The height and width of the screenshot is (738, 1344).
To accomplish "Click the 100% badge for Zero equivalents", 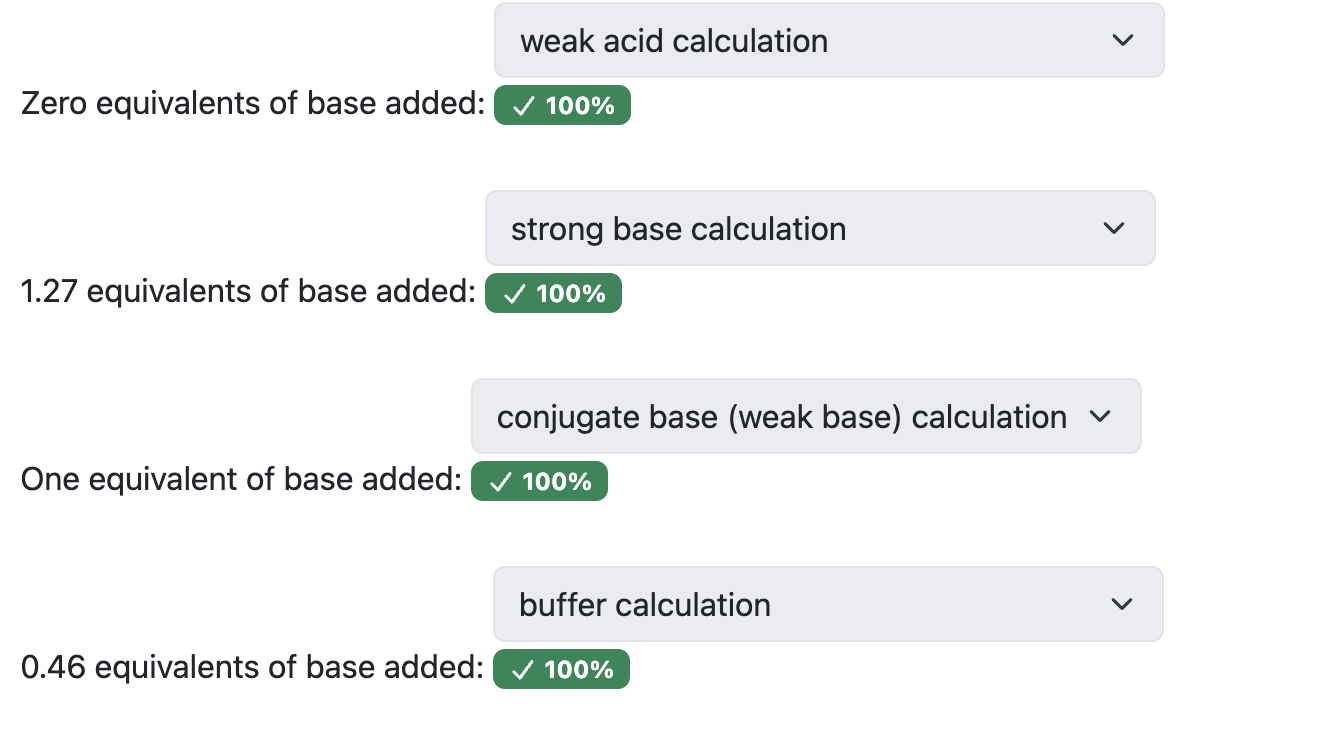I will 563,106.
